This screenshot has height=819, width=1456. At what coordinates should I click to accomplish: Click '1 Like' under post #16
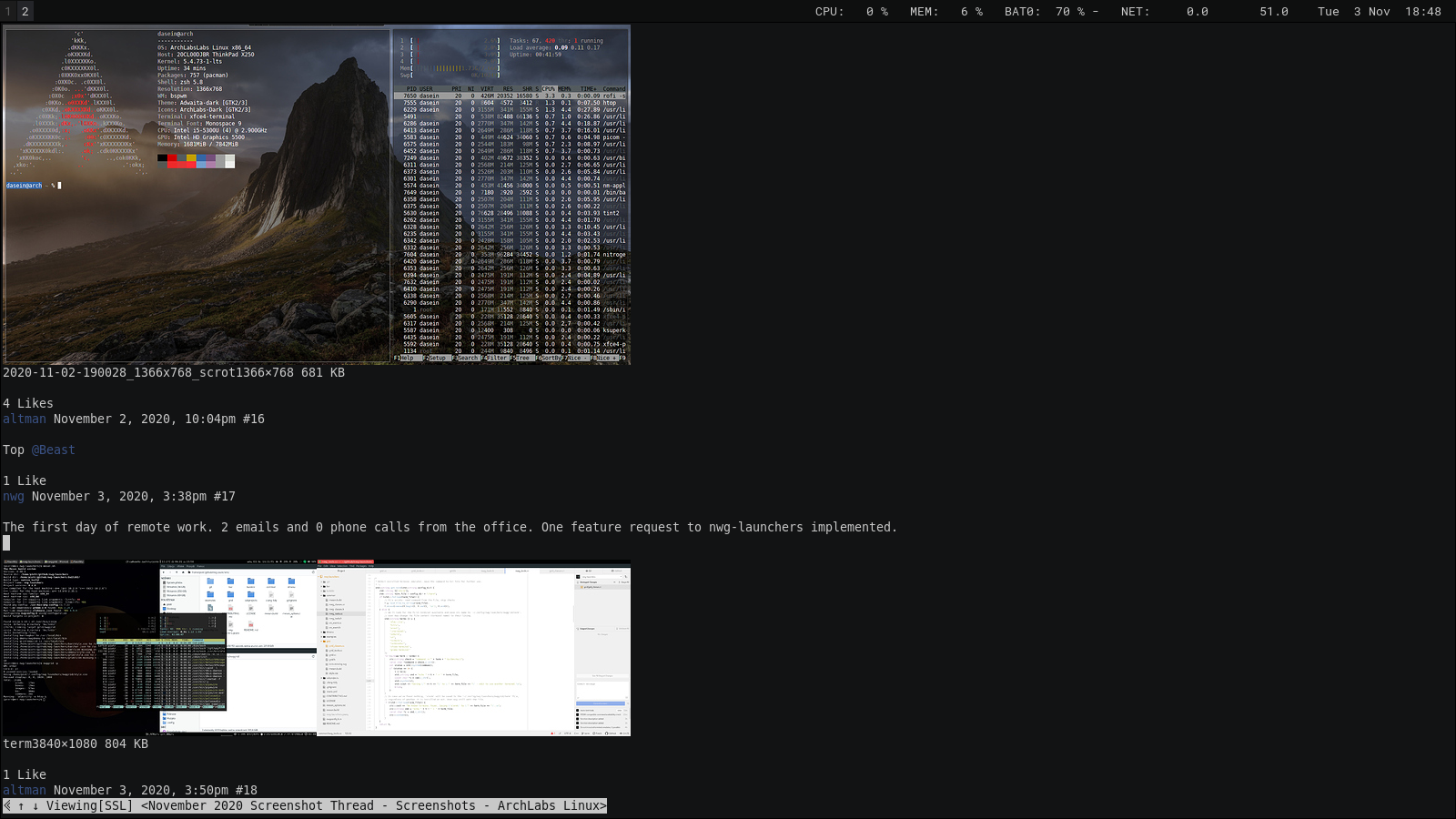click(x=25, y=480)
